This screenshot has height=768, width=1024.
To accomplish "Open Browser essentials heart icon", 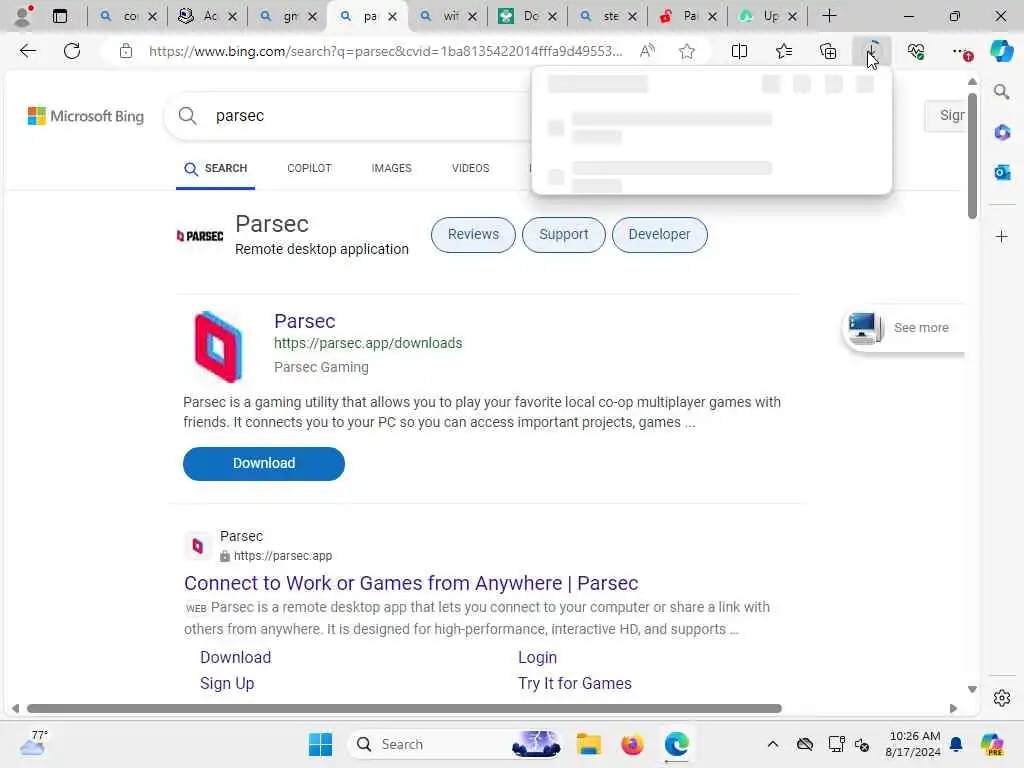I will 916,51.
